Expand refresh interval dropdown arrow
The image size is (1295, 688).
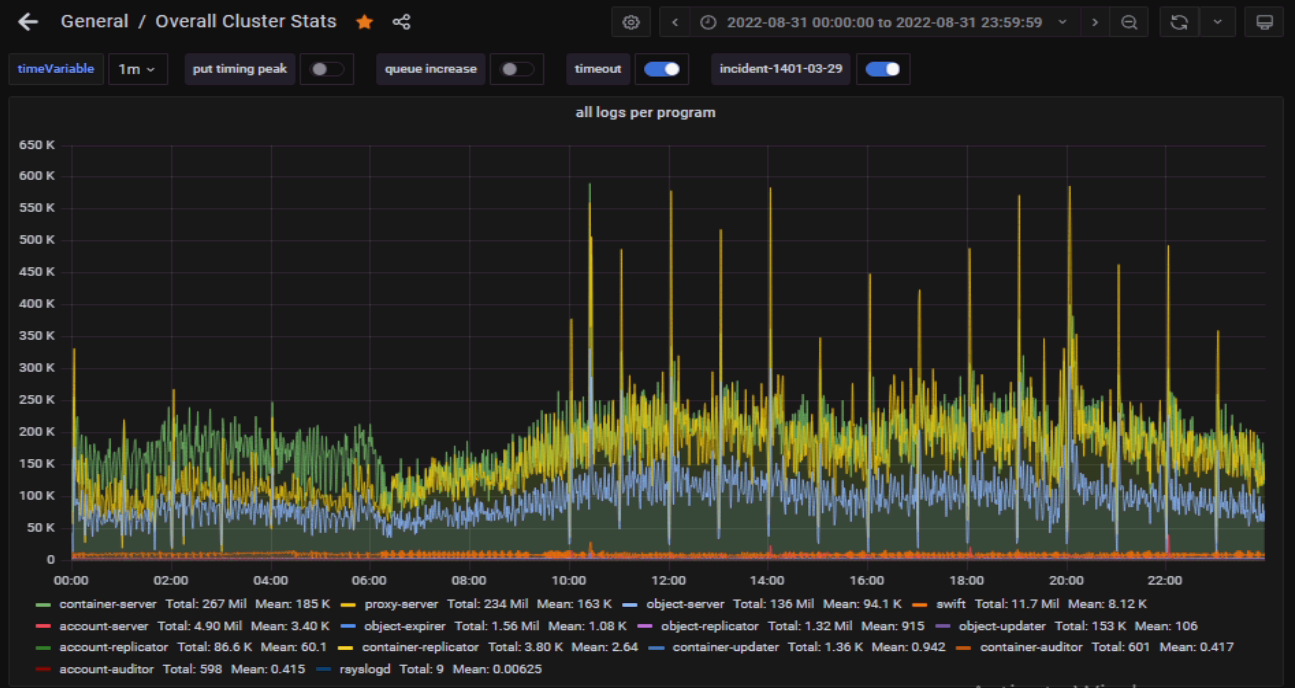coord(1217,22)
